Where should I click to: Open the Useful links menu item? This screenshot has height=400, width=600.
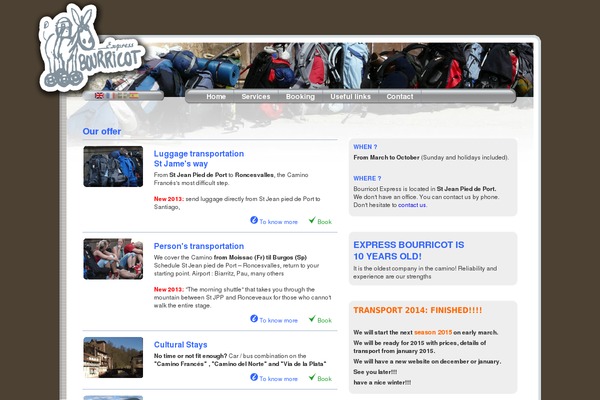click(351, 96)
